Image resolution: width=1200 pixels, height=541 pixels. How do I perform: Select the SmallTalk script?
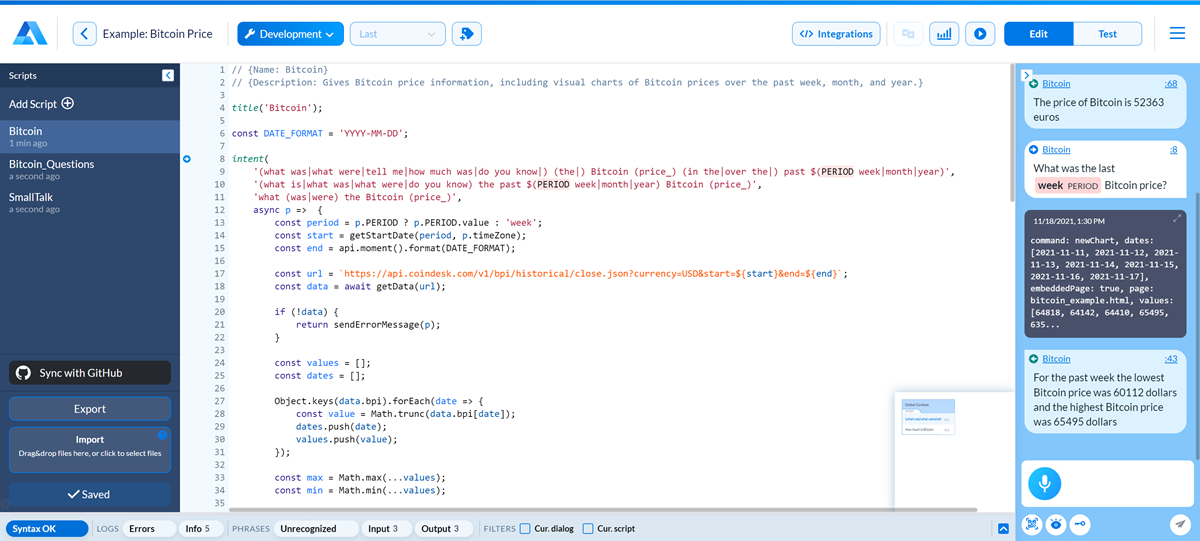[90, 203]
